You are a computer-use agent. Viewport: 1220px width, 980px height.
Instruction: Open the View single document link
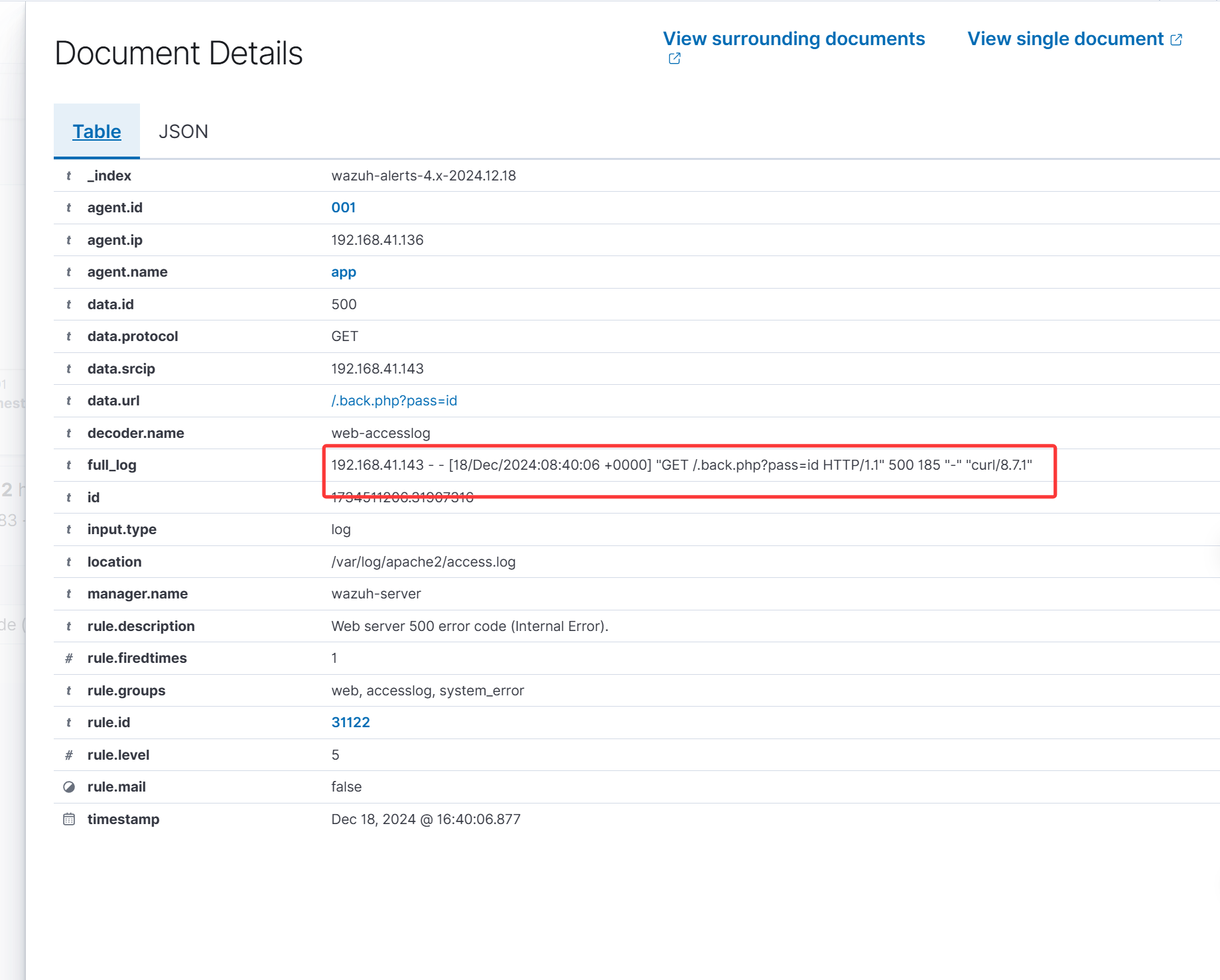[x=1065, y=39]
